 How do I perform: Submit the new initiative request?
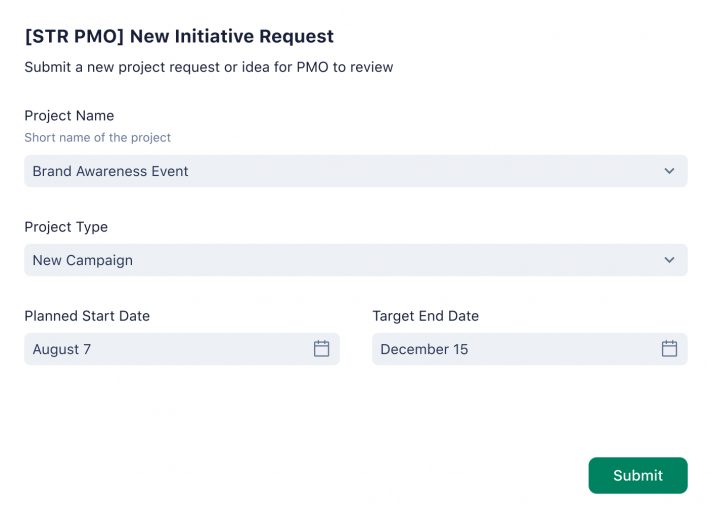click(x=638, y=475)
